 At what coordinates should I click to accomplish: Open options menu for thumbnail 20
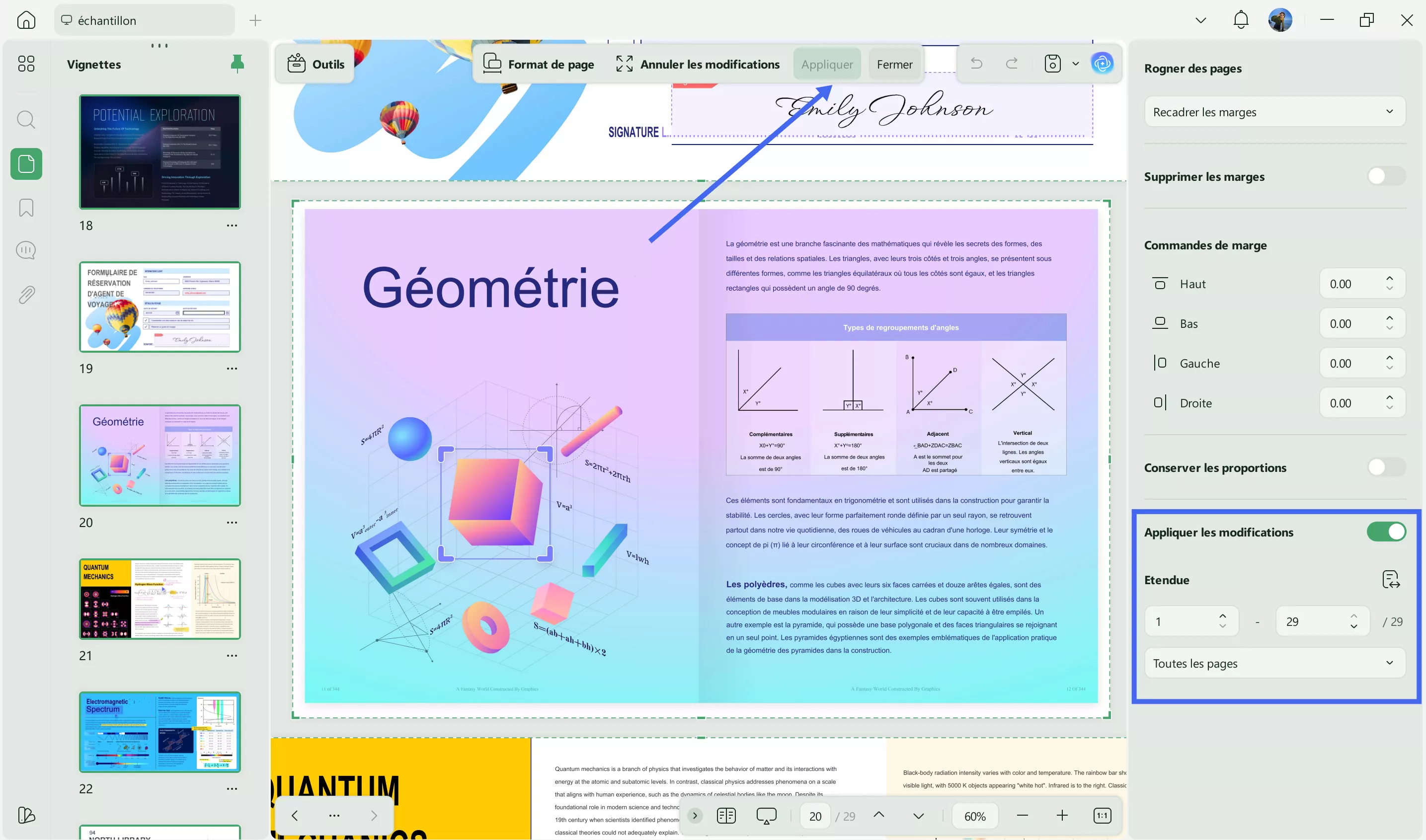click(232, 523)
